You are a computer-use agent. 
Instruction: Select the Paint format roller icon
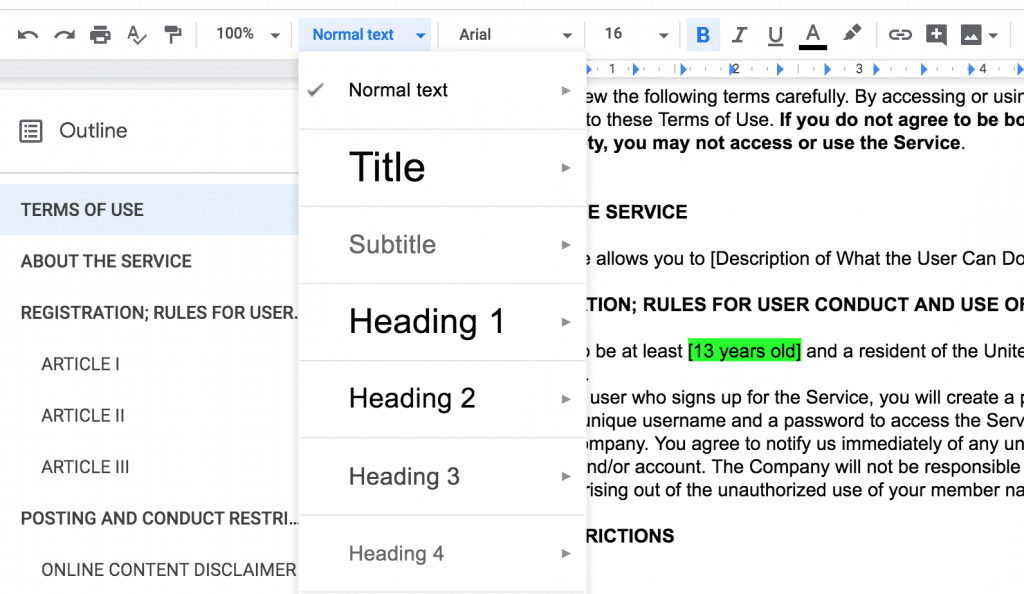[173, 35]
